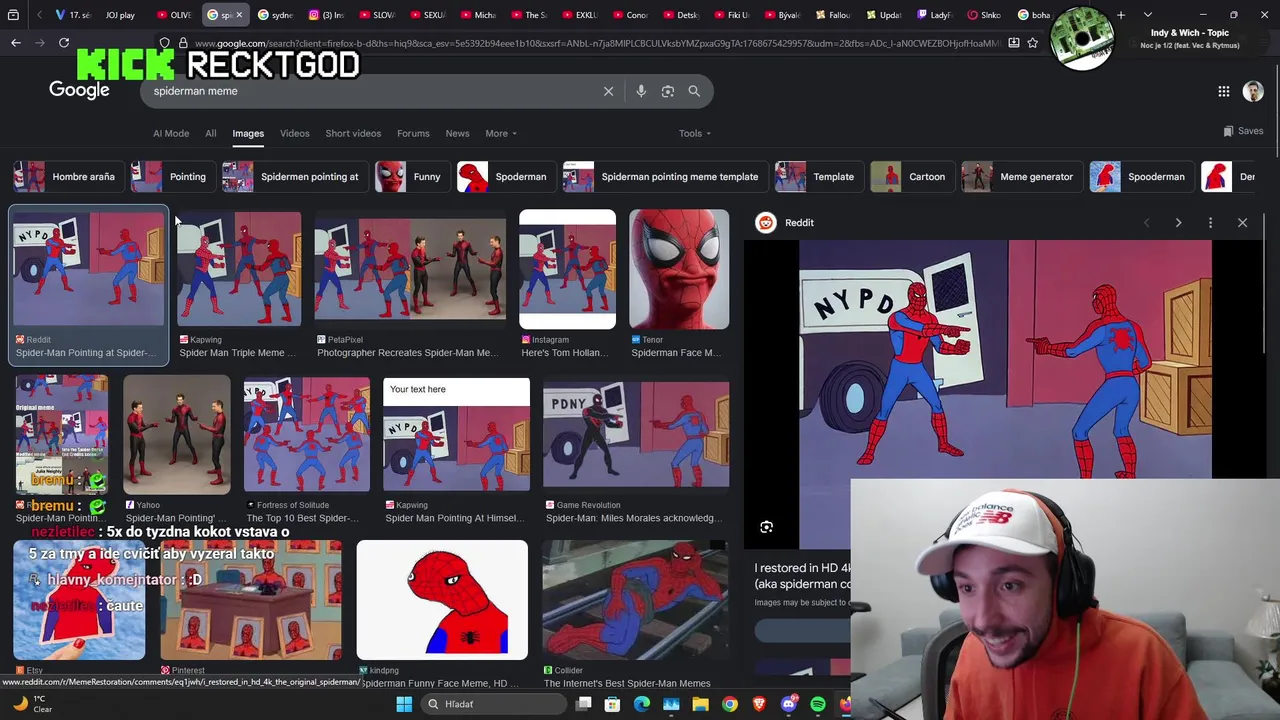
Task: Reload the current page
Action: tap(64, 43)
